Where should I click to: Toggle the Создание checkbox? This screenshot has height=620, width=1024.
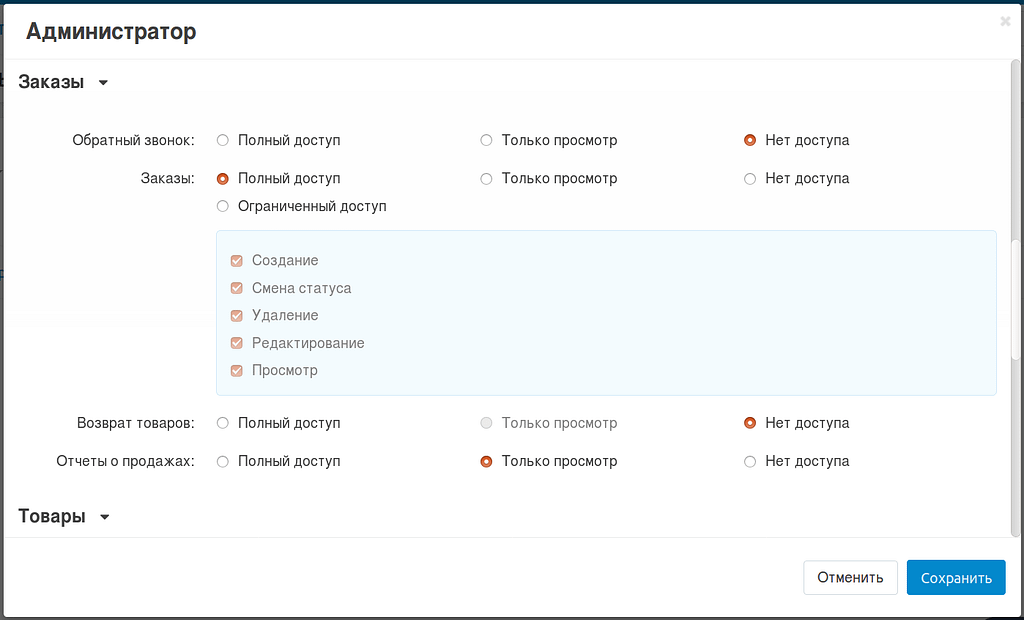point(237,261)
